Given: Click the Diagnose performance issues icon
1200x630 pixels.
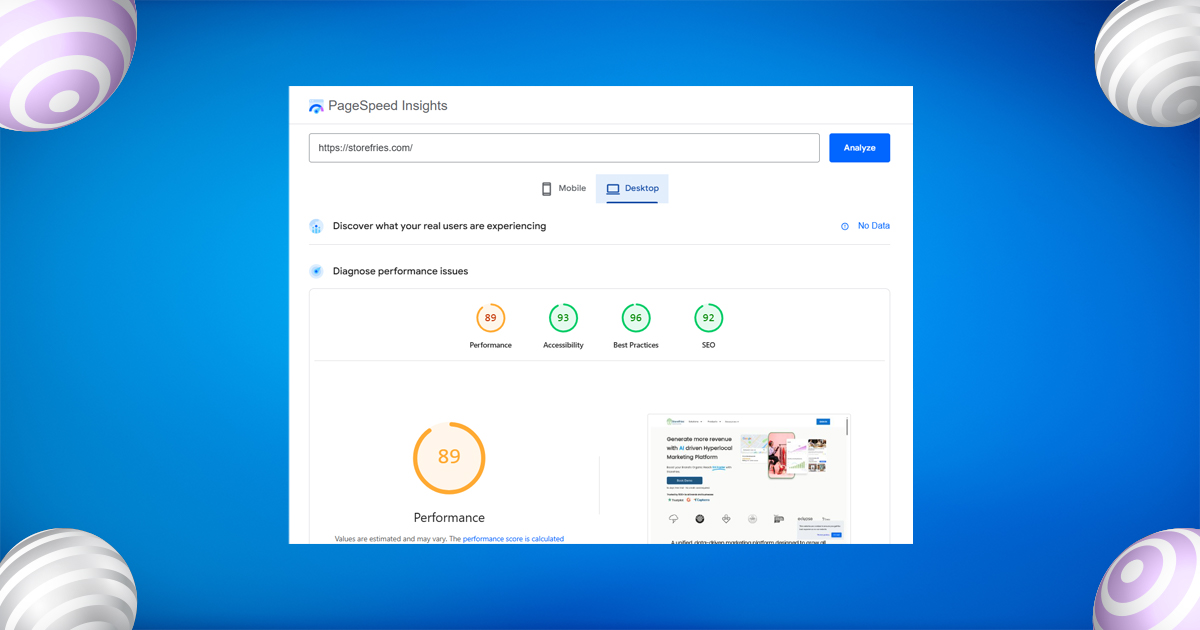Looking at the screenshot, I should click(316, 271).
